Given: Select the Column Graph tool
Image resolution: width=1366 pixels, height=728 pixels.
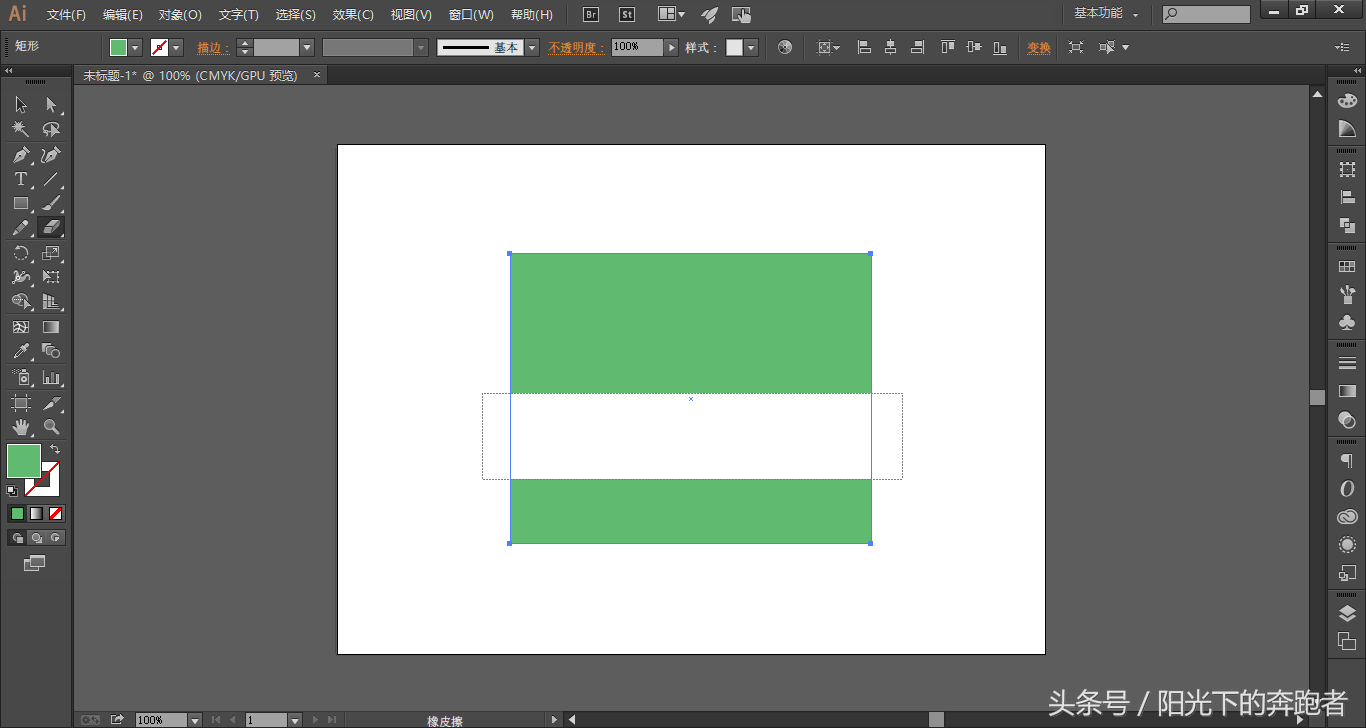Looking at the screenshot, I should click(x=51, y=377).
